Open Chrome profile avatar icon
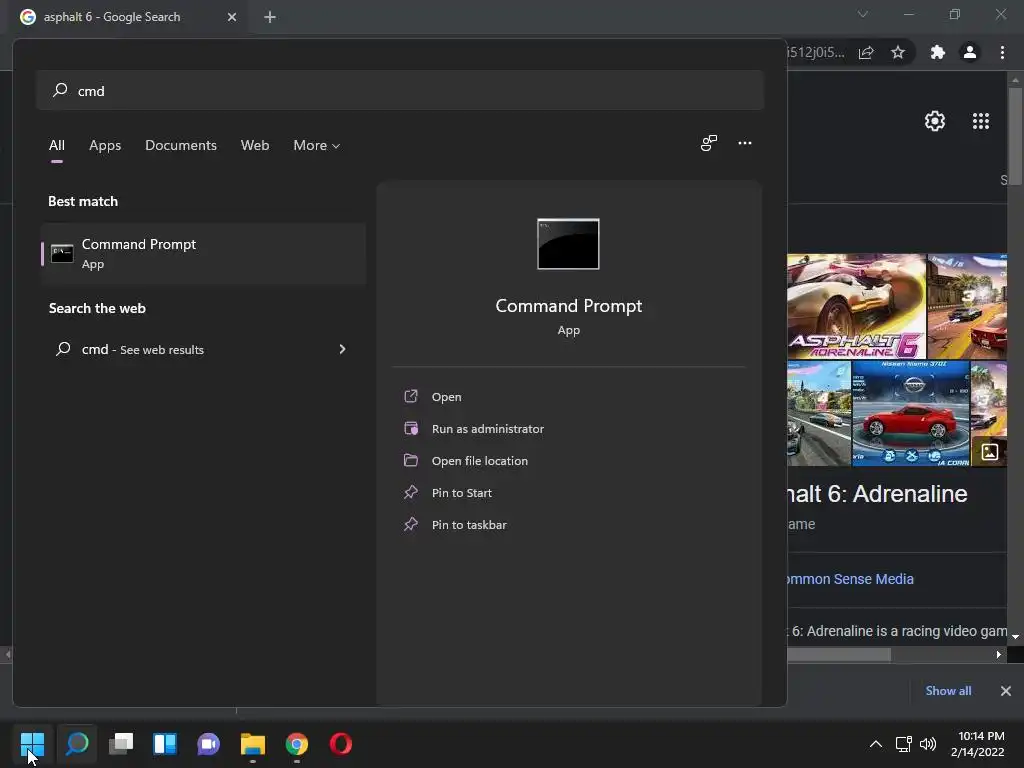This screenshot has height=768, width=1024. [x=970, y=53]
